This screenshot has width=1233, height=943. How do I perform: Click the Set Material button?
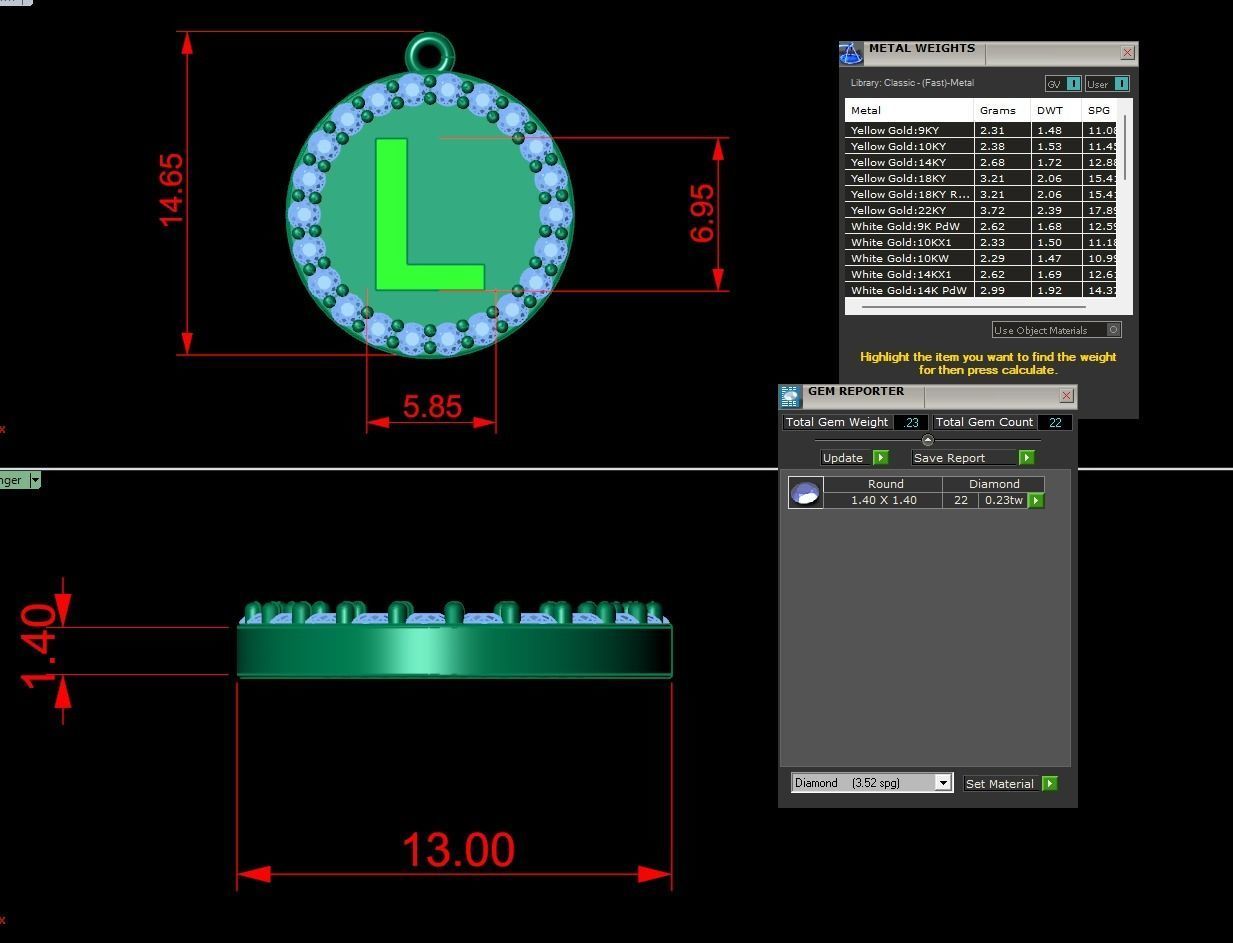click(x=1001, y=784)
